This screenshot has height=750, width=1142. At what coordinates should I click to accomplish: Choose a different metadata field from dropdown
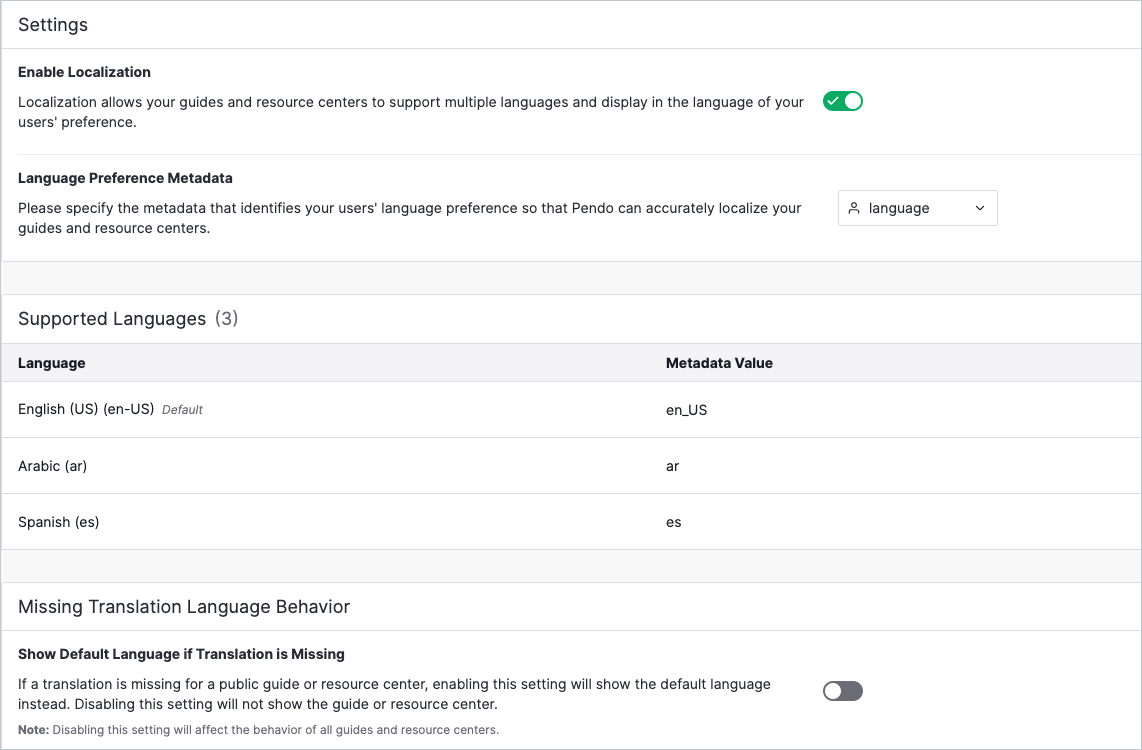tap(917, 208)
